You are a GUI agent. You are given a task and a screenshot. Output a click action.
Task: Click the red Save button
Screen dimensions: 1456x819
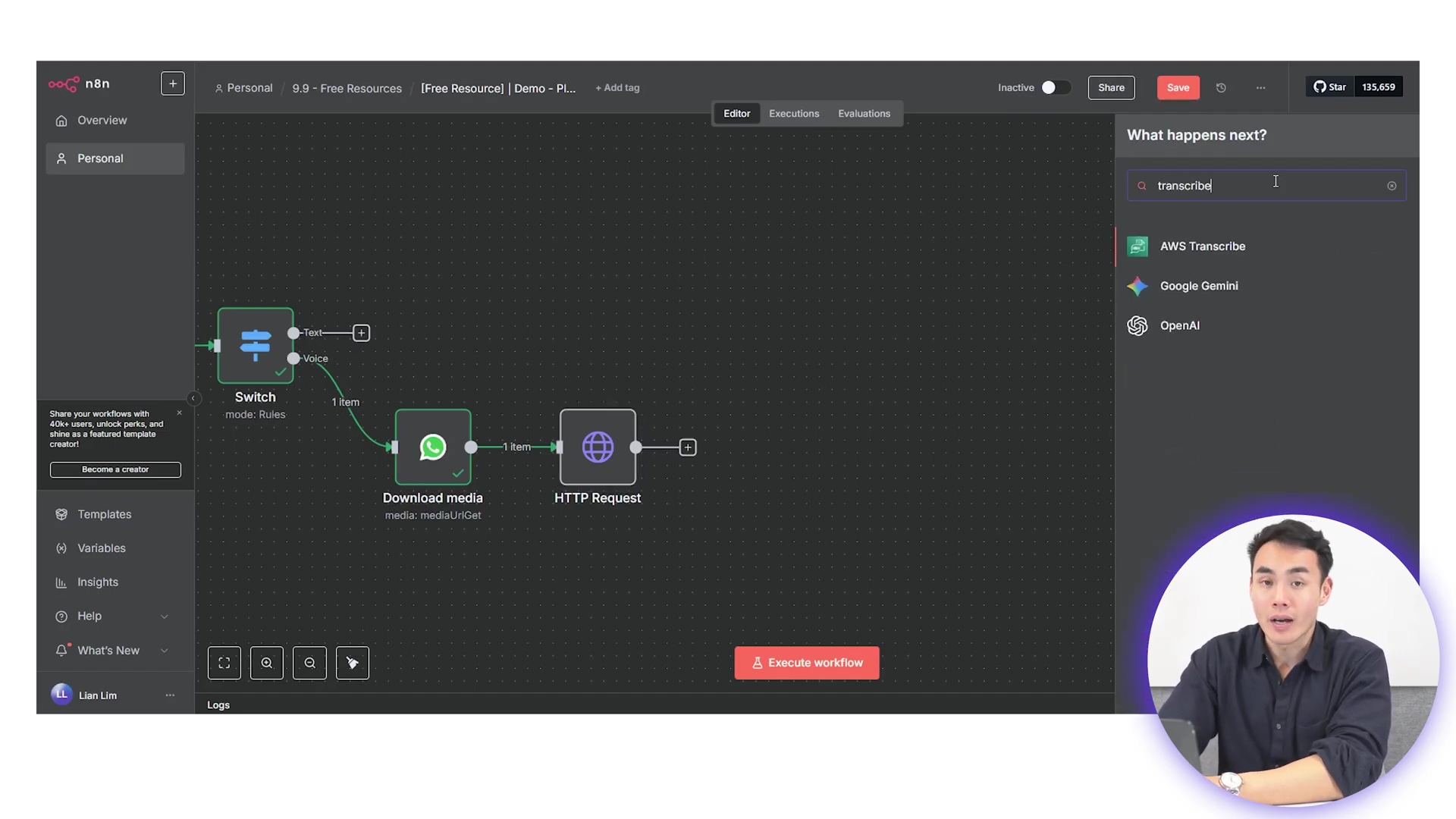click(x=1178, y=88)
